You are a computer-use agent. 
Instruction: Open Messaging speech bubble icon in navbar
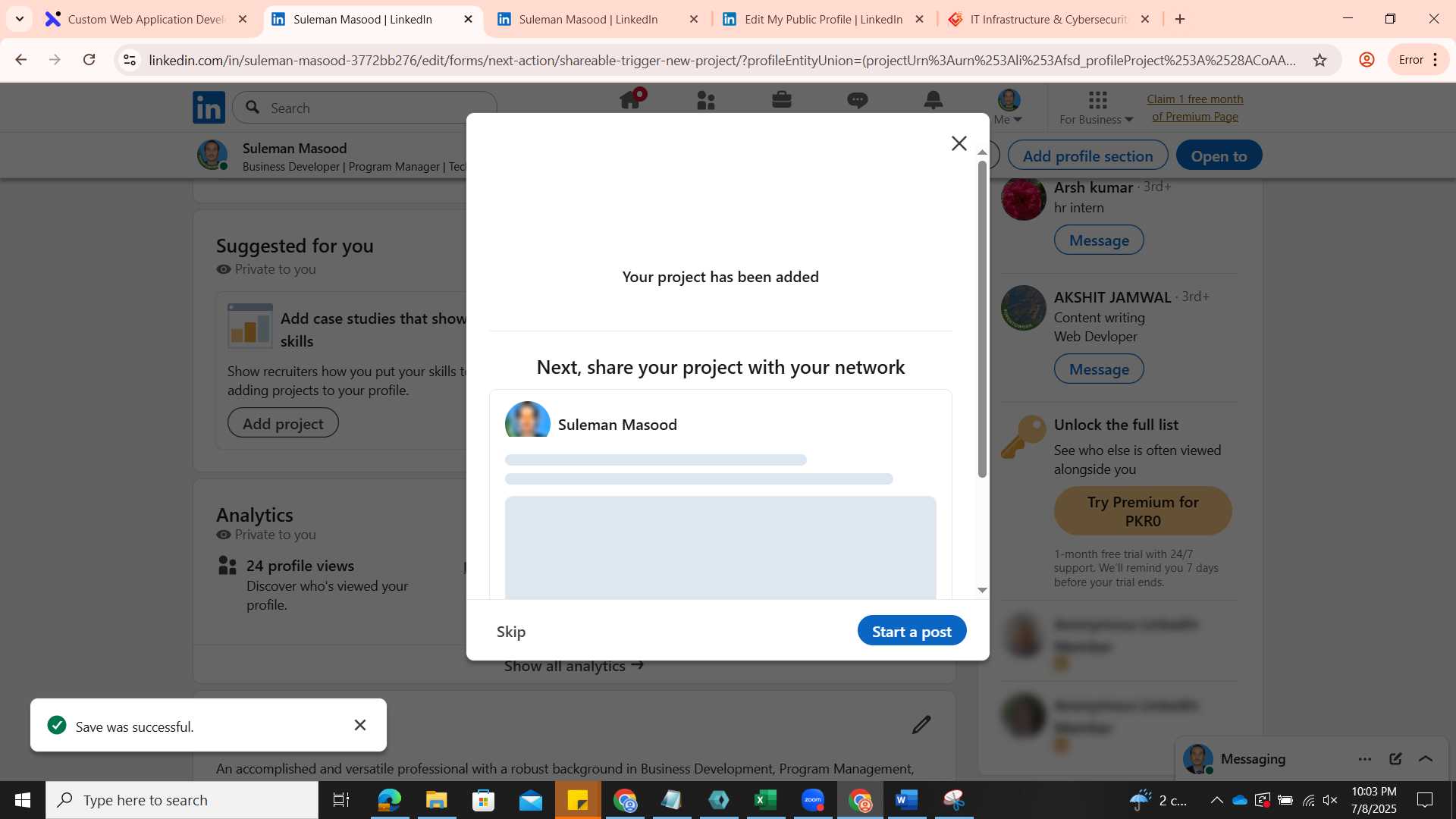pos(858,100)
